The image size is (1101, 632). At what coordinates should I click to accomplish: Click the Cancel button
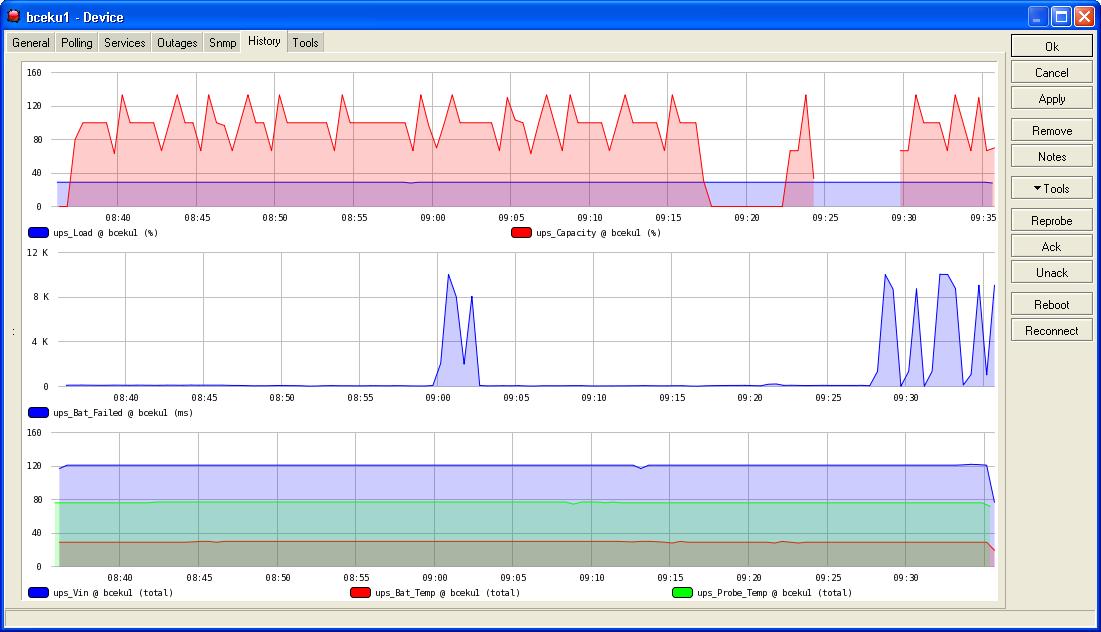pyautogui.click(x=1051, y=72)
